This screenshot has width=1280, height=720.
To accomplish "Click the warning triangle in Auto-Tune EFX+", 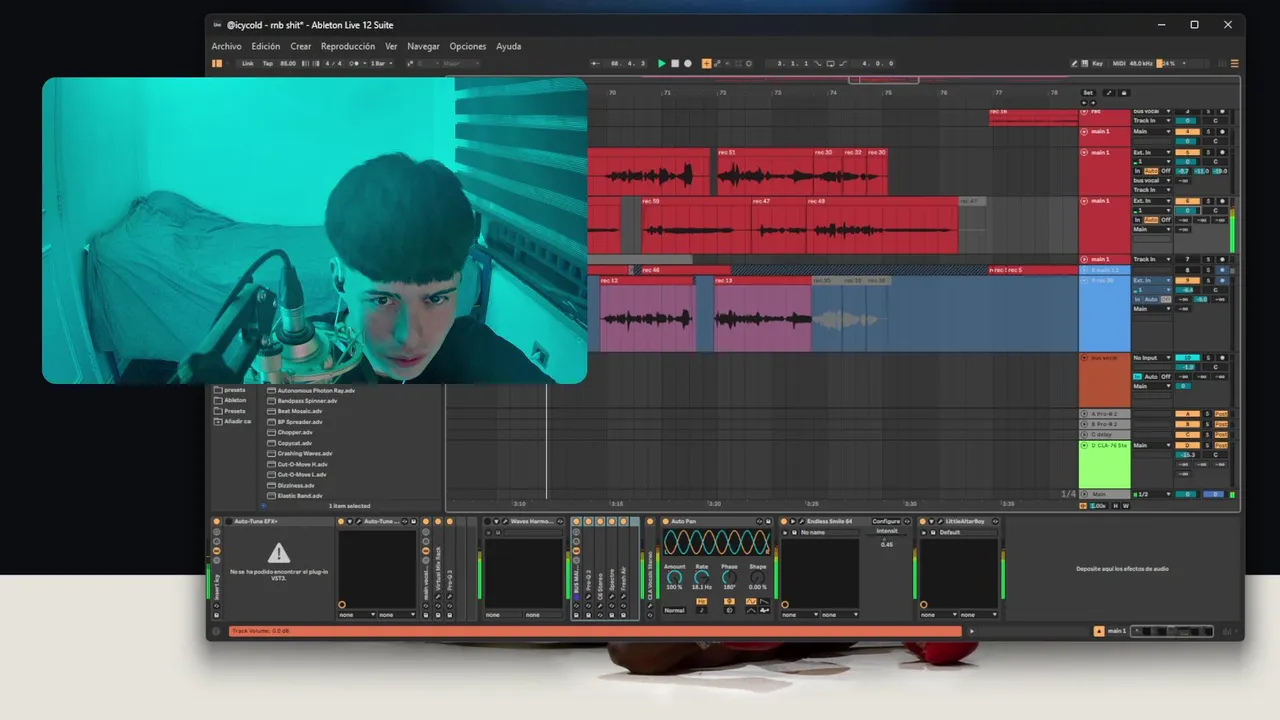I will [279, 553].
